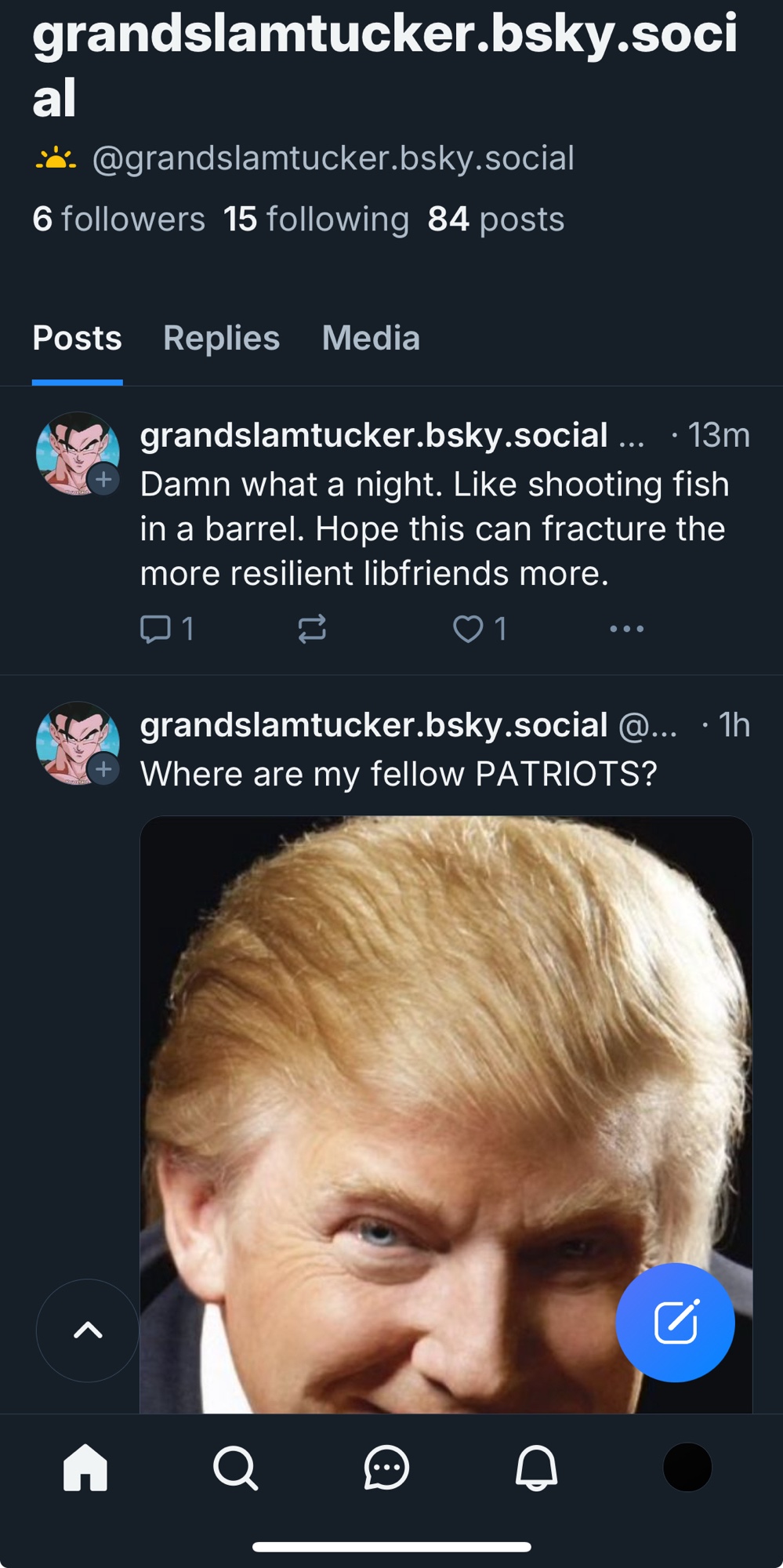Reply to the "Damn what a night" post
Image resolution: width=783 pixels, height=1568 pixels.
coord(156,629)
